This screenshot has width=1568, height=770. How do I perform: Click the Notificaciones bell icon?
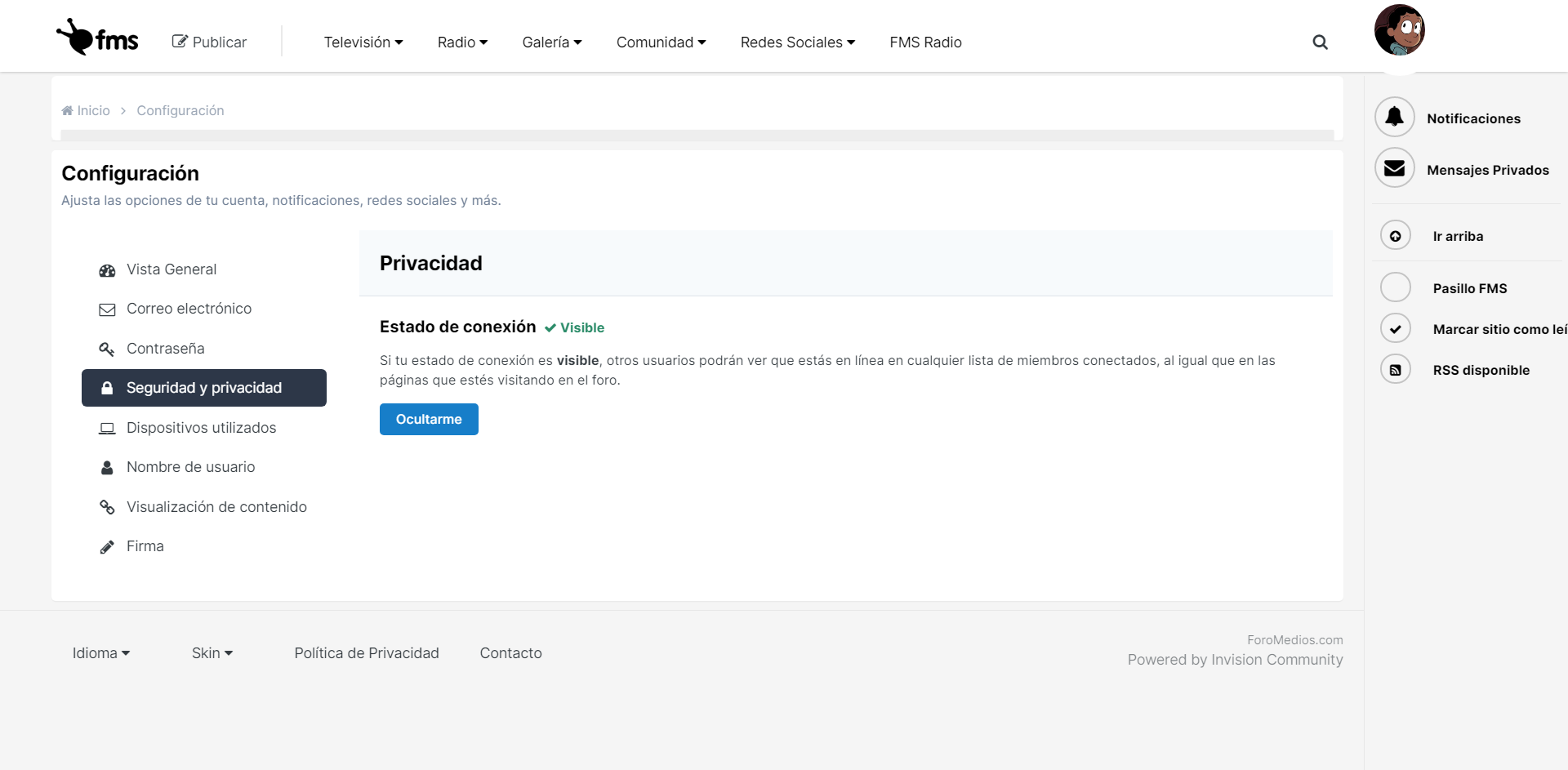click(x=1394, y=118)
